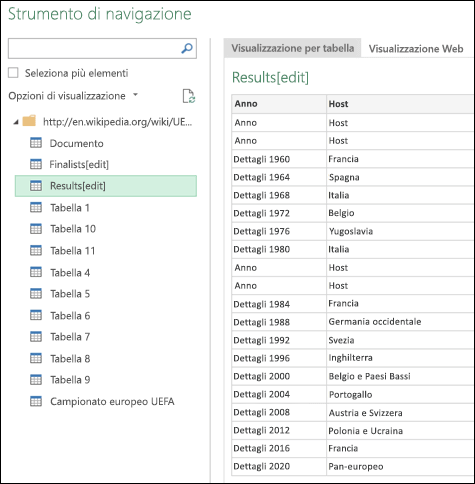Click the Dettagli 1972 cell
The height and width of the screenshot is (484, 475).
[279, 213]
